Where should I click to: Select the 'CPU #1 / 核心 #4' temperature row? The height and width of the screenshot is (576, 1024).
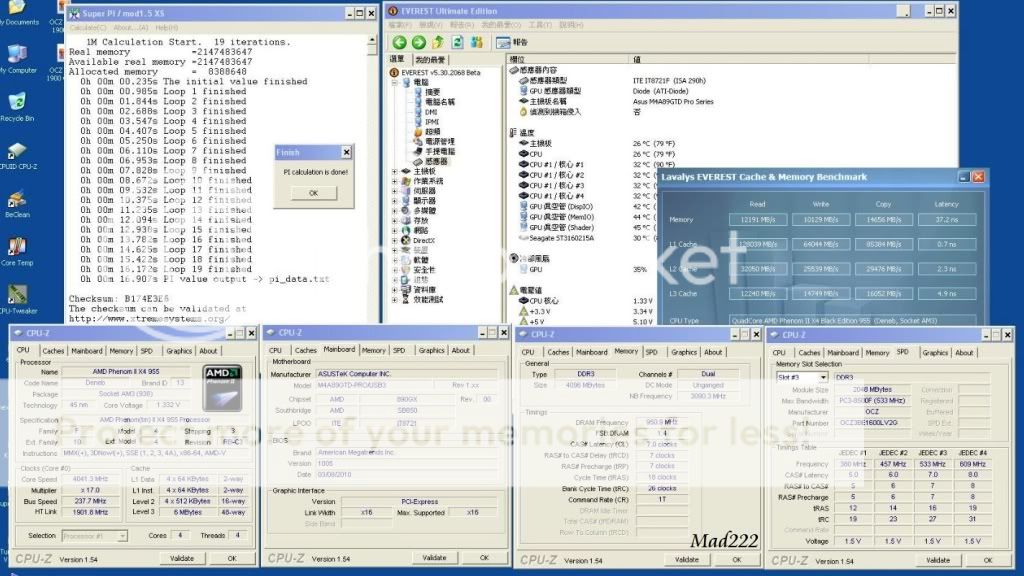(556, 196)
